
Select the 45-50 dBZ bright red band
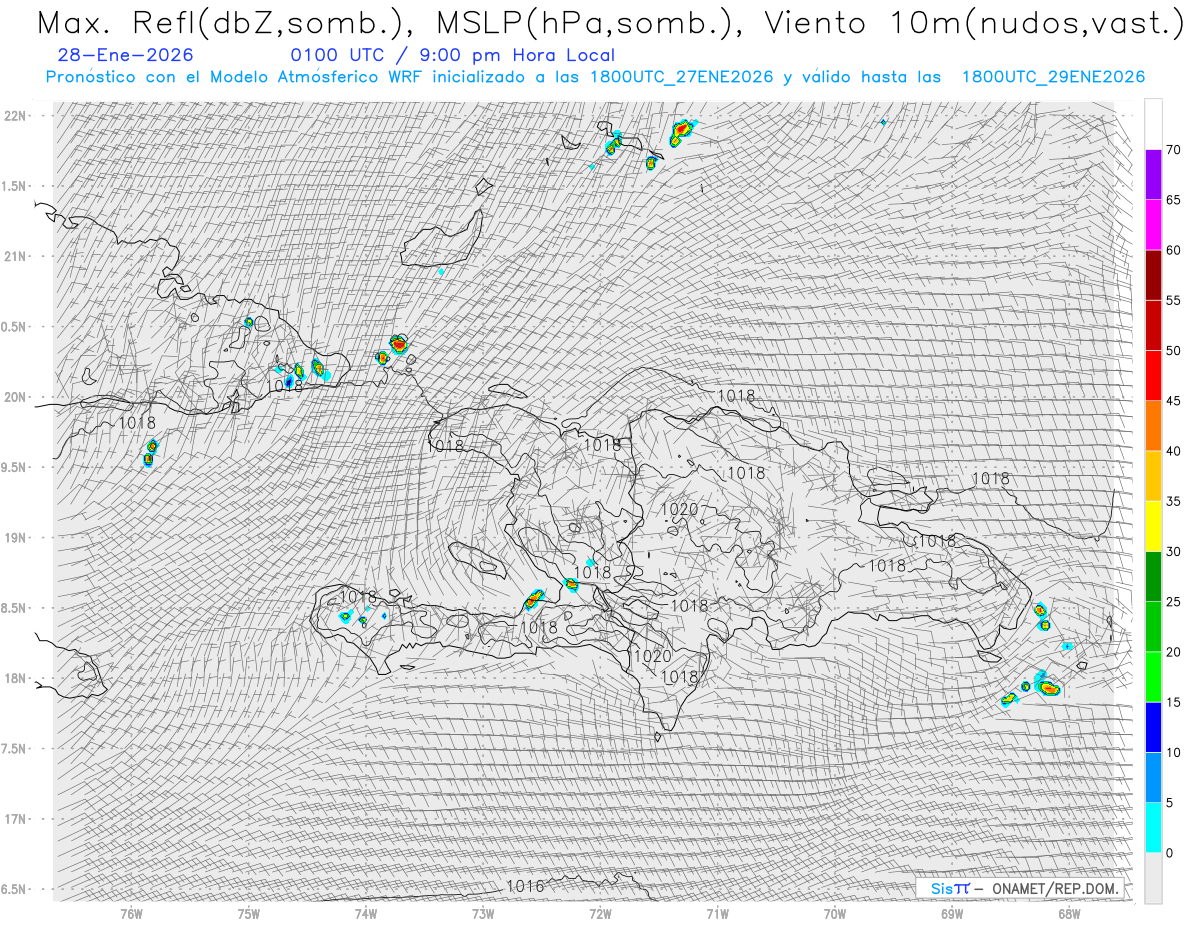pyautogui.click(x=1153, y=376)
